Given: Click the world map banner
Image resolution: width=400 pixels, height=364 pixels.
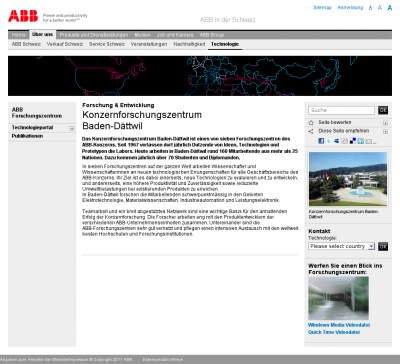Looking at the screenshot, I should [200, 76].
